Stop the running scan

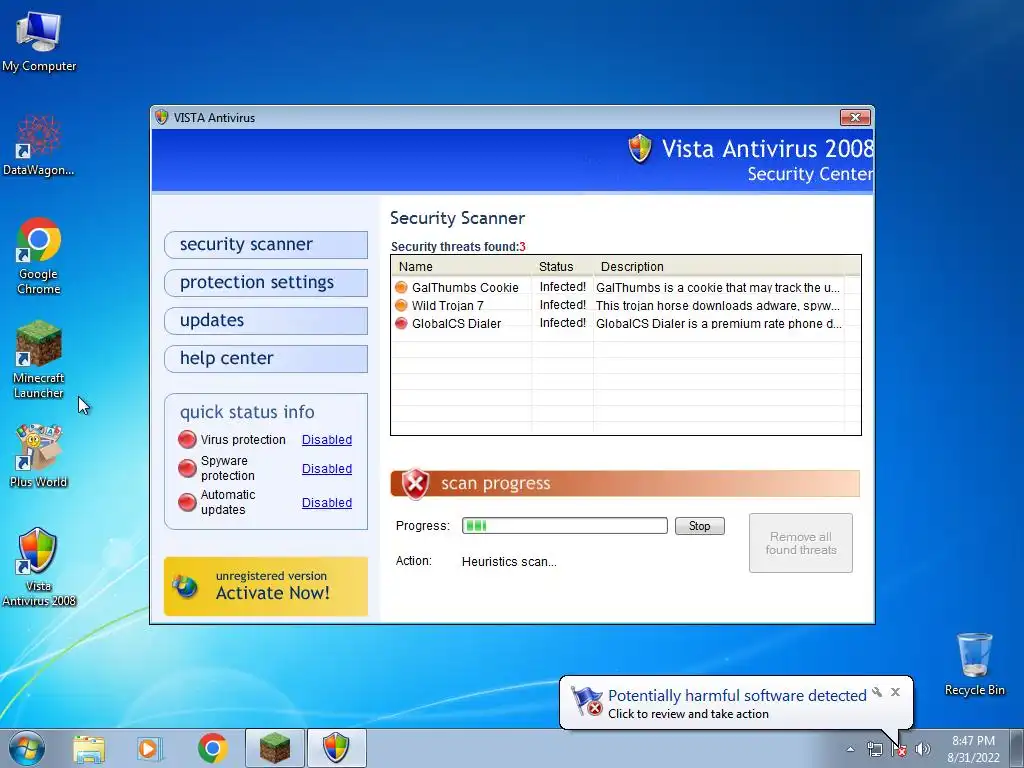699,526
